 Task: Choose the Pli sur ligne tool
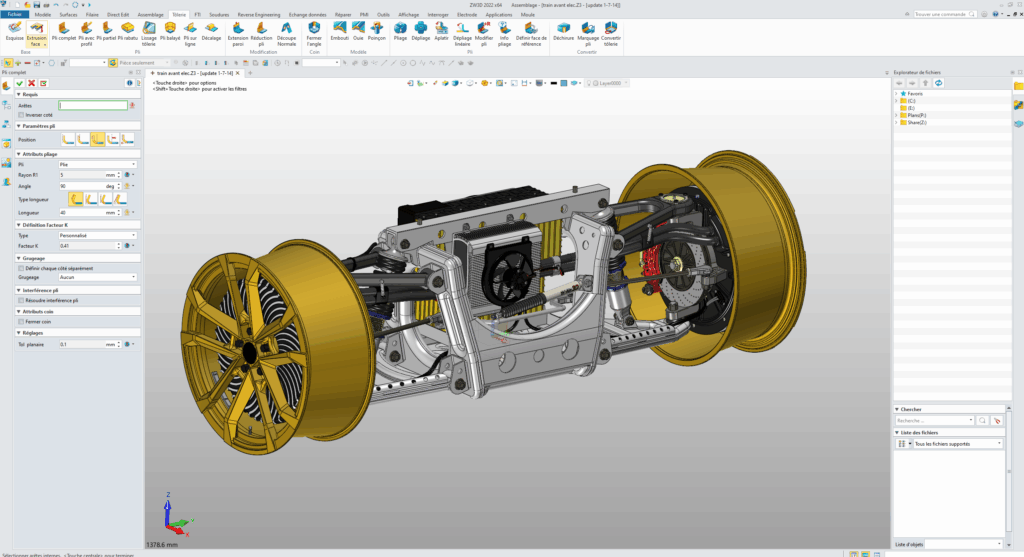pyautogui.click(x=190, y=34)
